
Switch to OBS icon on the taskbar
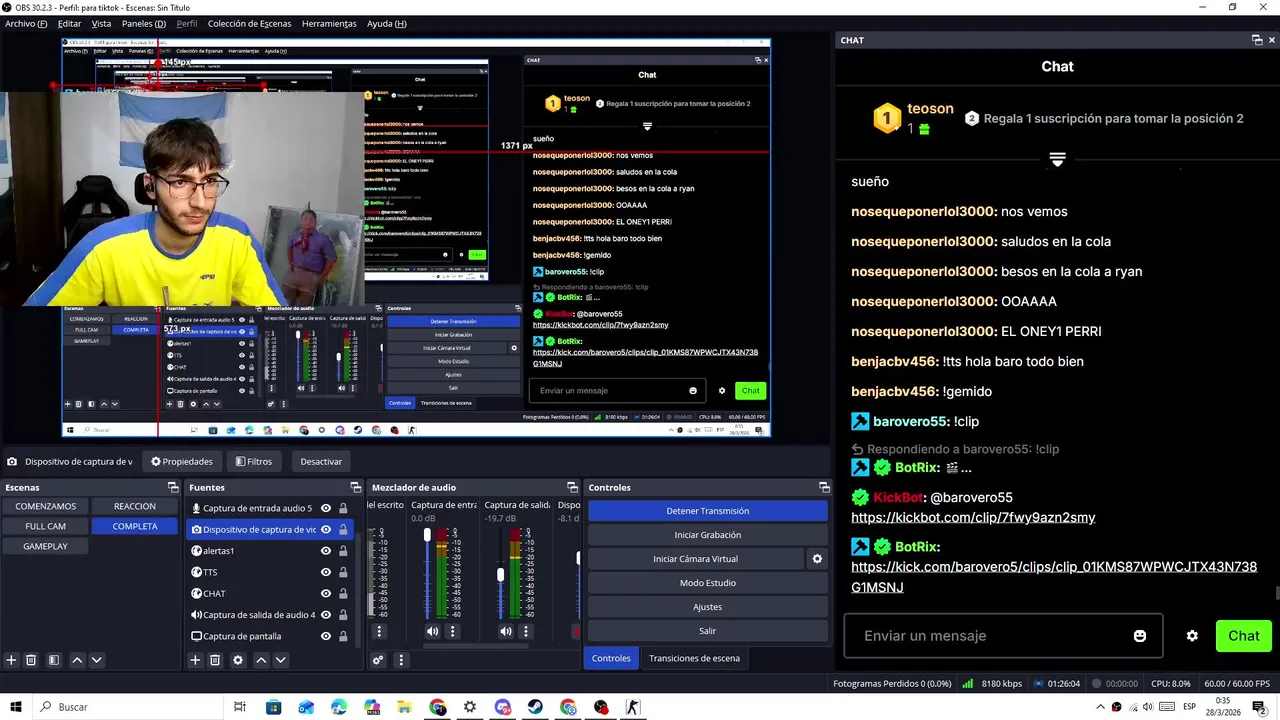[x=601, y=707]
